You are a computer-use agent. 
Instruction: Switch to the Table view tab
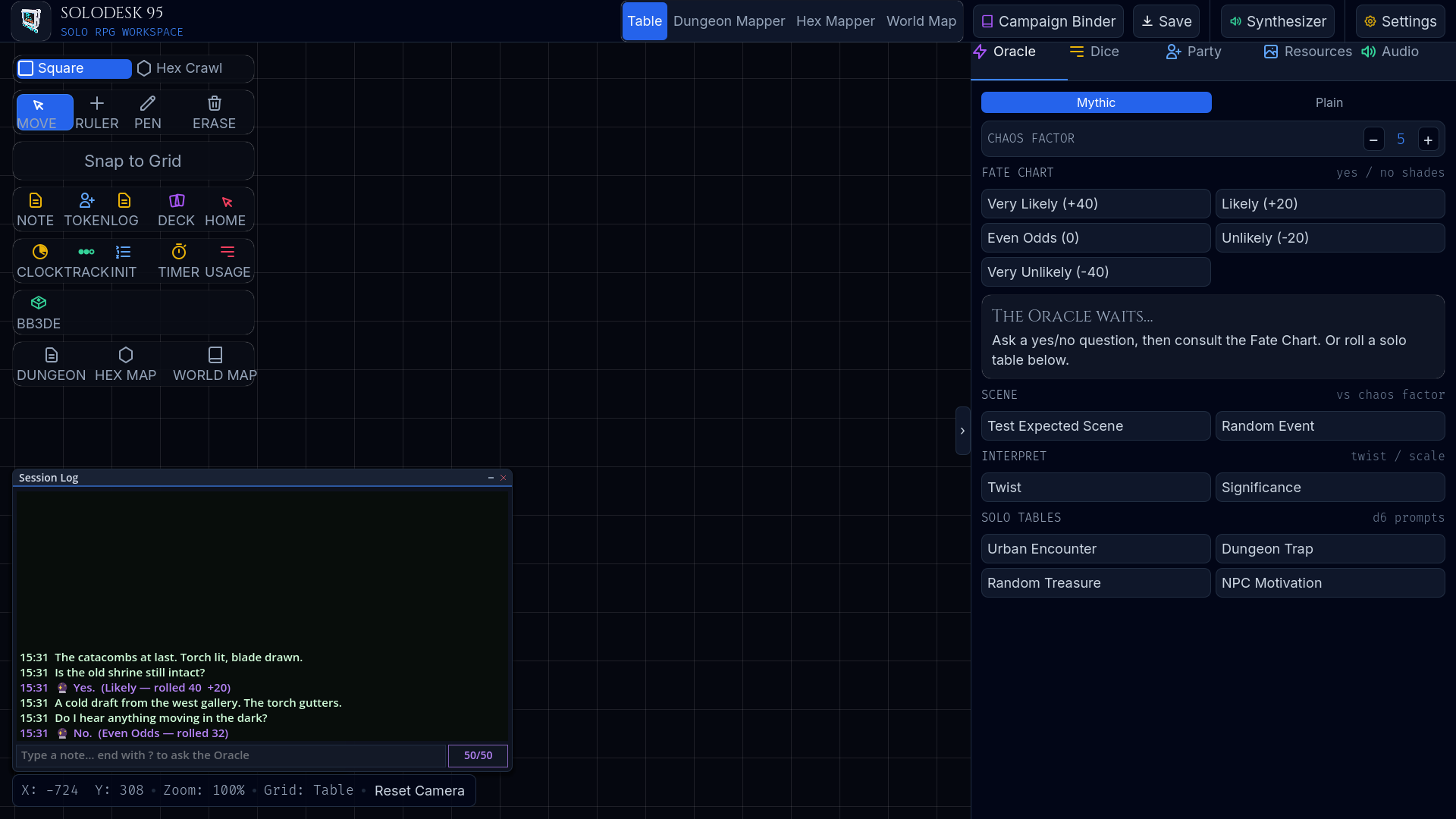(x=645, y=21)
